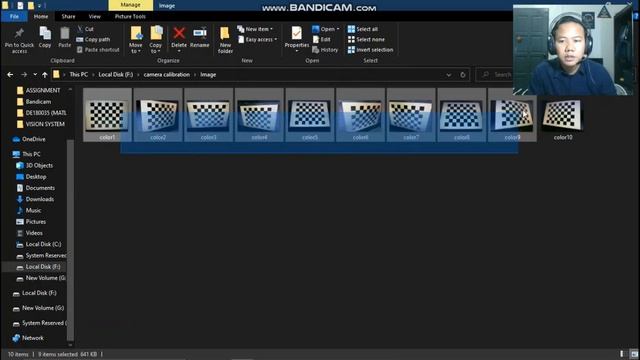Screen dimensions: 640x360
Task: Click Local Disk (F:) breadcrumb
Action: pyautogui.click(x=116, y=75)
